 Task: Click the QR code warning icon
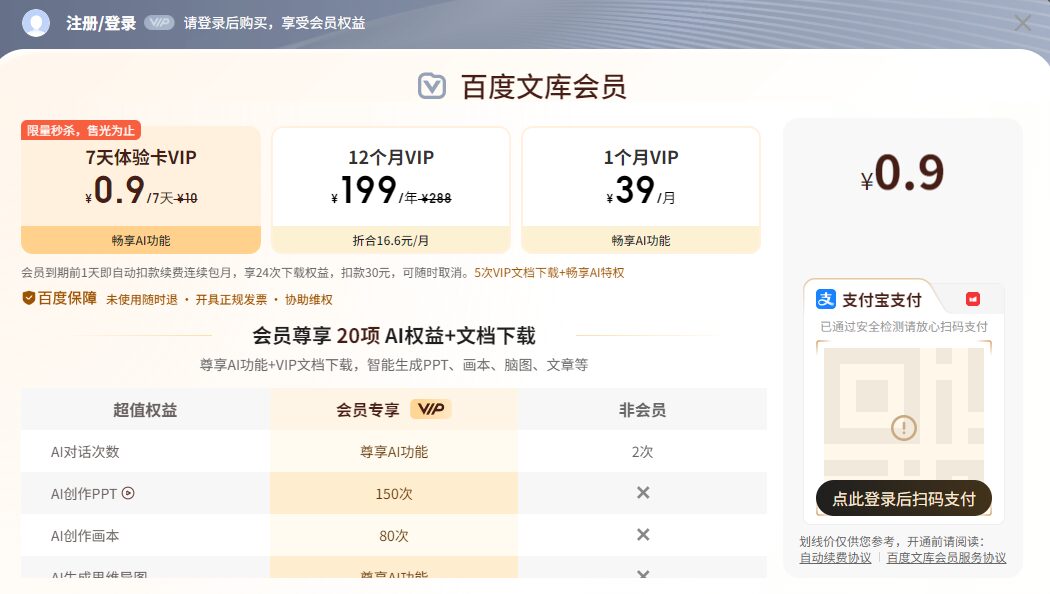point(904,428)
